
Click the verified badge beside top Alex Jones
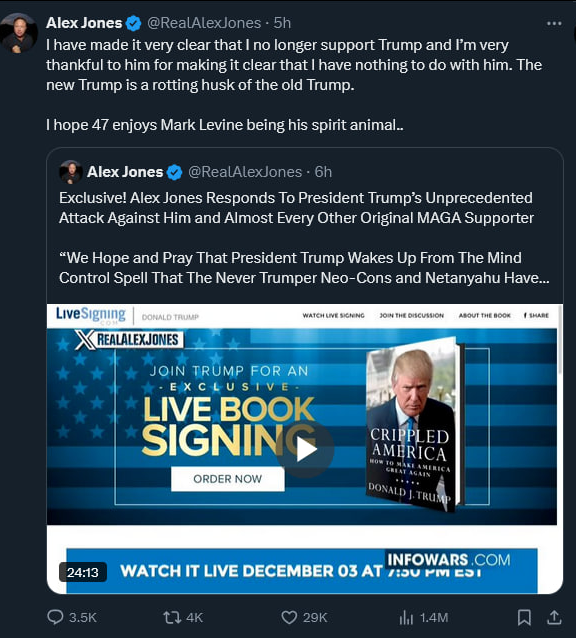pos(133,23)
